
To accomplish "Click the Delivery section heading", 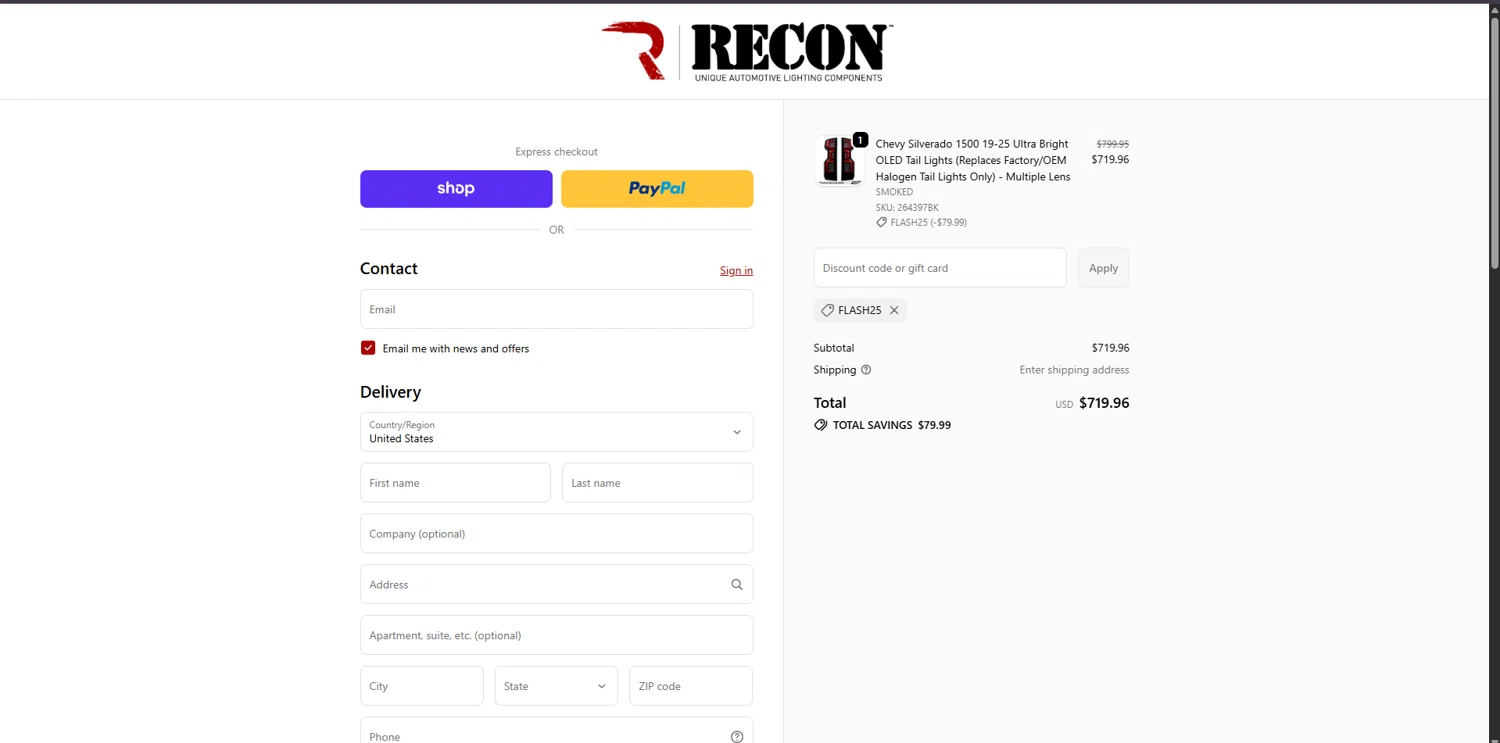I will 390,392.
